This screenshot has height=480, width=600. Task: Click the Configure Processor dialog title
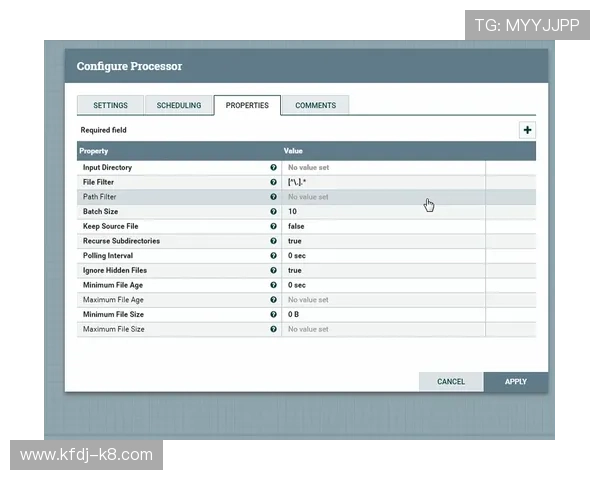coord(129,66)
